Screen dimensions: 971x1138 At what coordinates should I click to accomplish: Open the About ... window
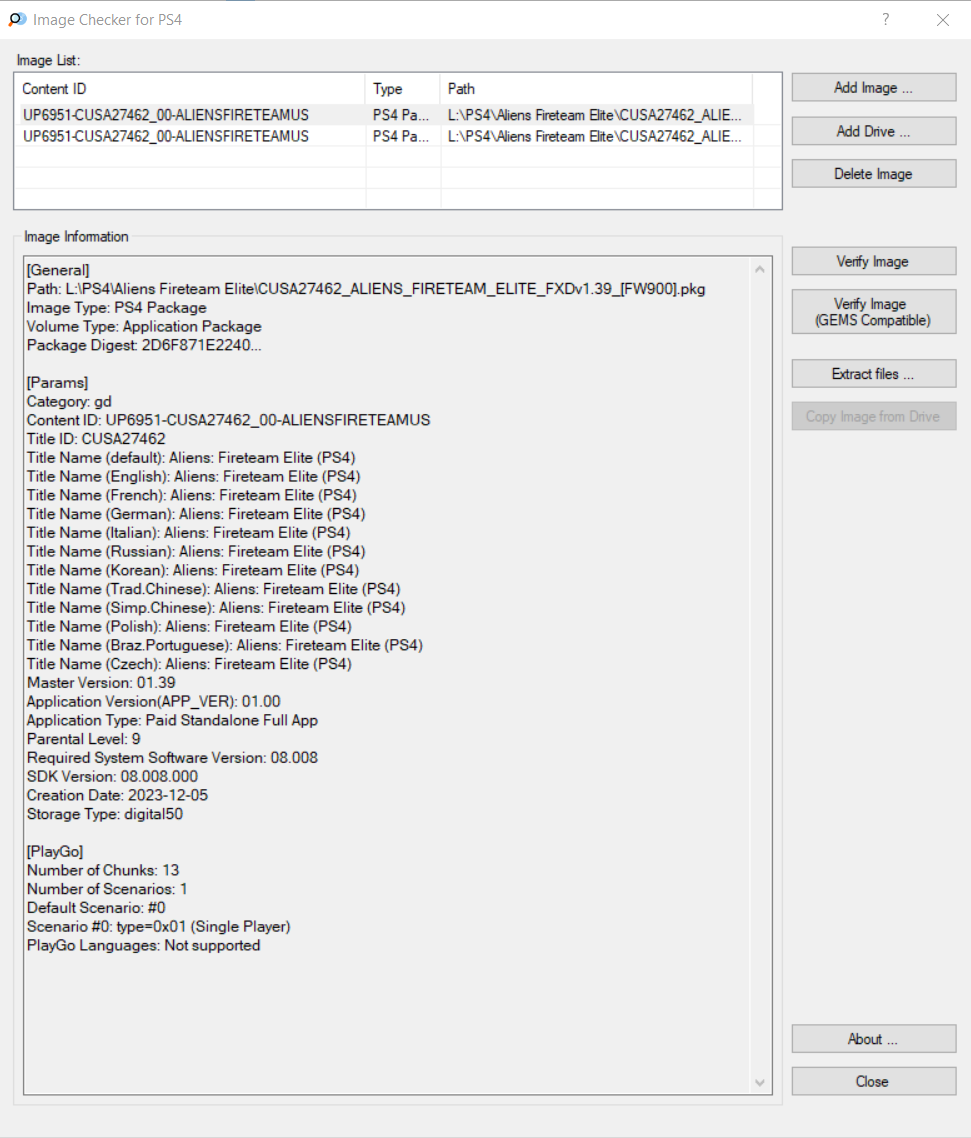point(874,1039)
